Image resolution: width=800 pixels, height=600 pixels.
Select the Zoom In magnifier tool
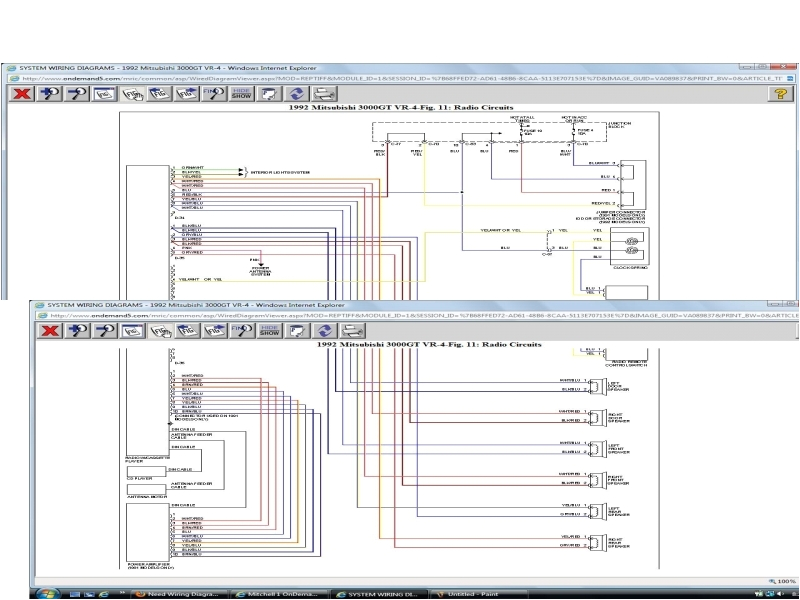point(47,92)
